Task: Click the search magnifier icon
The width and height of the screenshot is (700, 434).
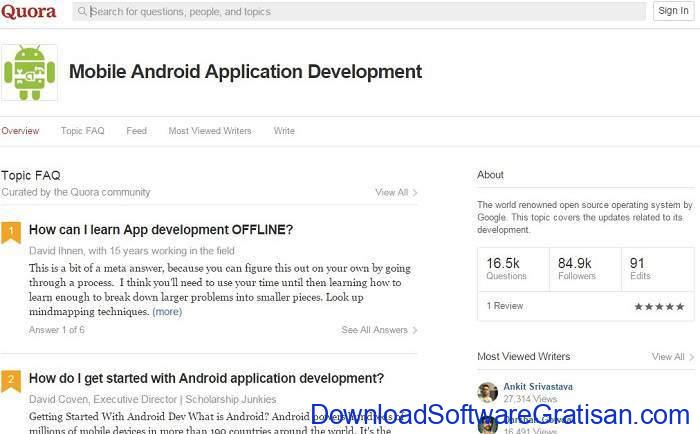Action: tap(82, 11)
